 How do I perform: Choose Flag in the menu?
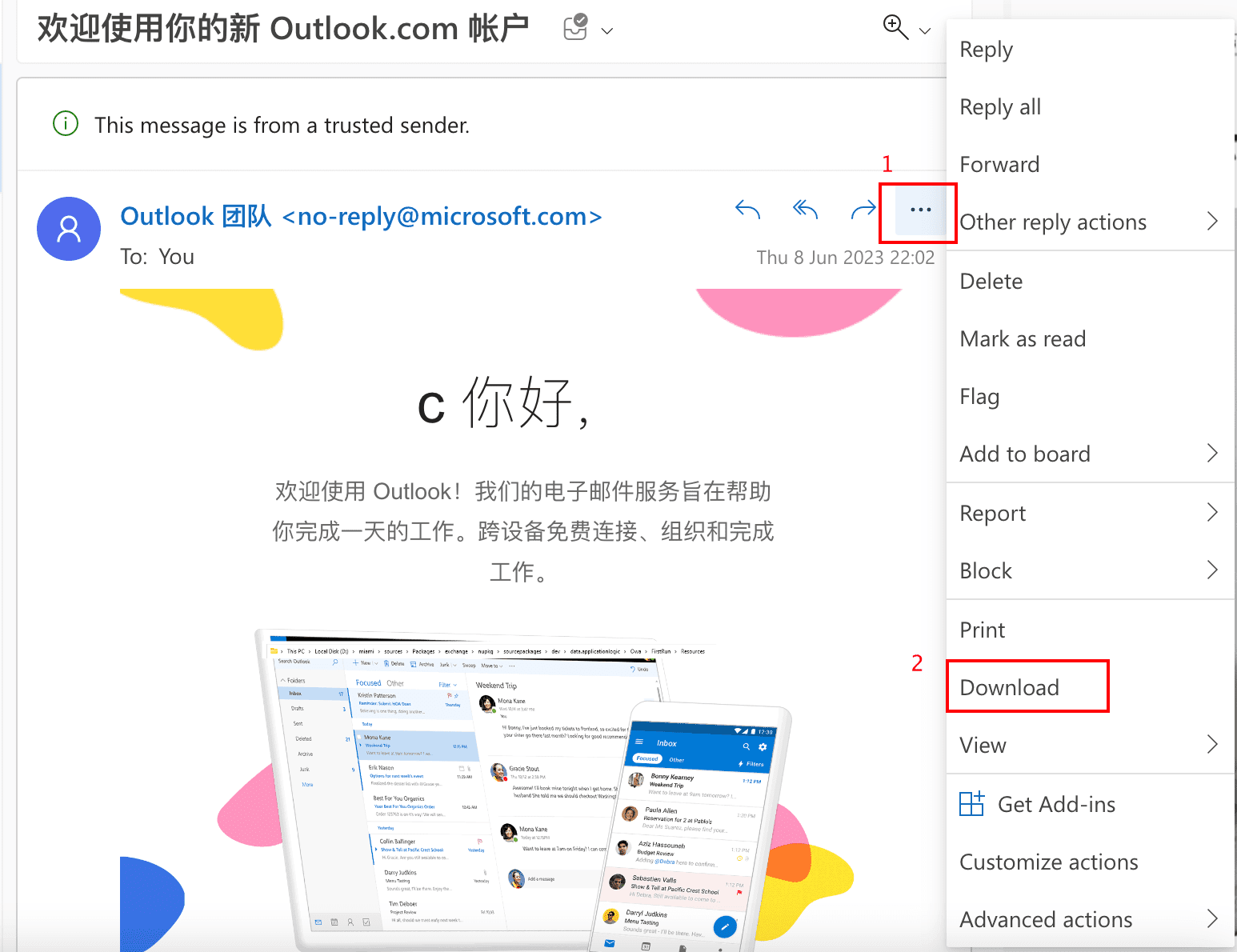coord(1090,397)
